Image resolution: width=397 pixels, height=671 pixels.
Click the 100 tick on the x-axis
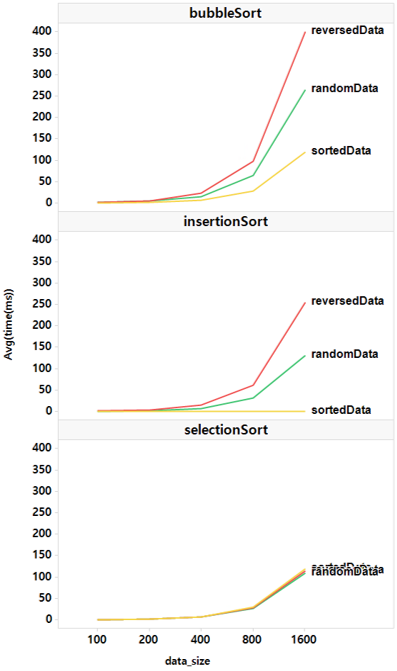(x=97, y=640)
